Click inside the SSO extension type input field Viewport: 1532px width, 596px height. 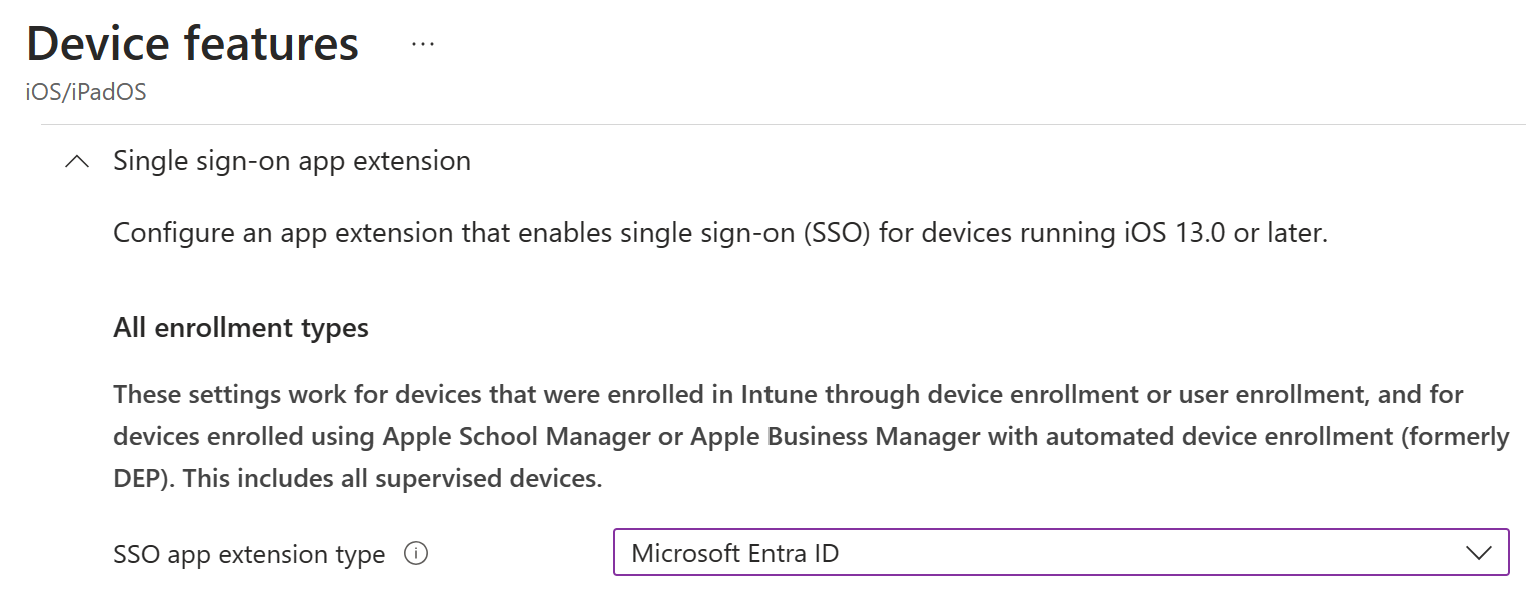click(1000, 551)
